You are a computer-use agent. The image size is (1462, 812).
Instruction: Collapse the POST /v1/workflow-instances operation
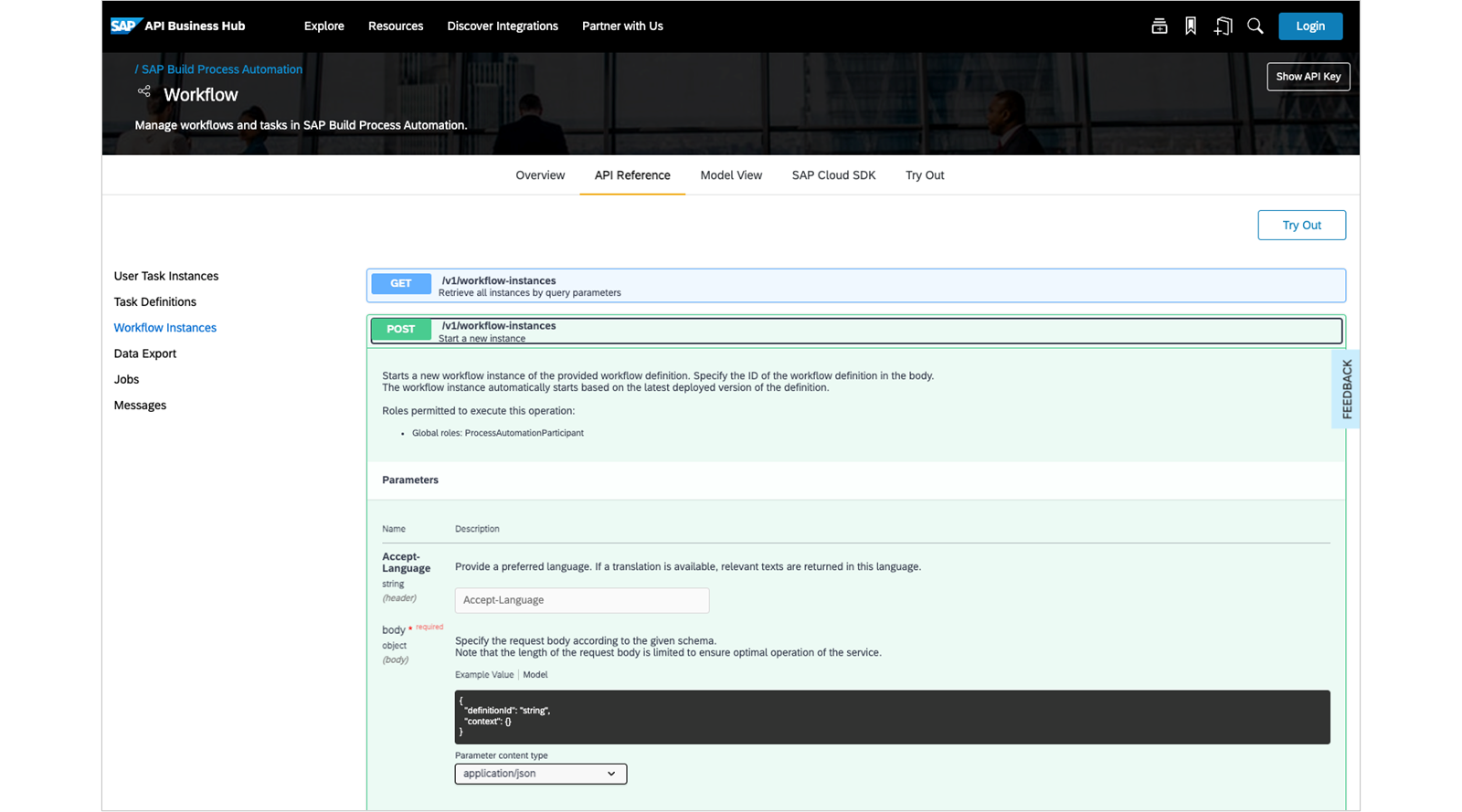click(x=856, y=331)
